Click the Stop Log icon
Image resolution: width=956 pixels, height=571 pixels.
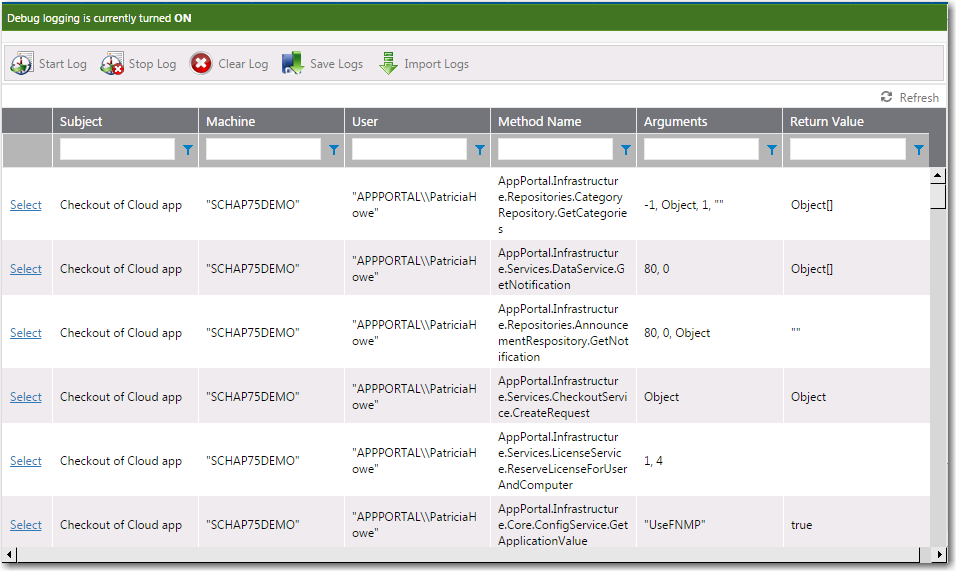[x=112, y=64]
